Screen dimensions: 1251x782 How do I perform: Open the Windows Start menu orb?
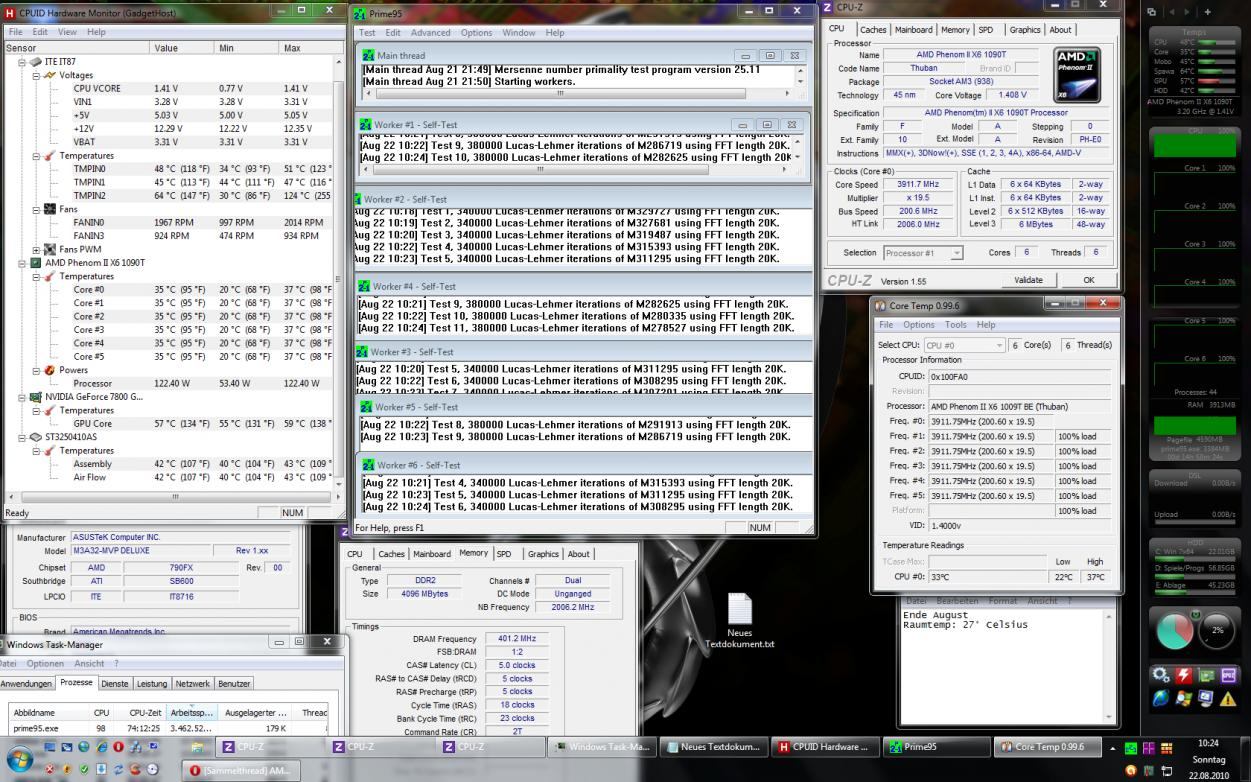(20, 757)
